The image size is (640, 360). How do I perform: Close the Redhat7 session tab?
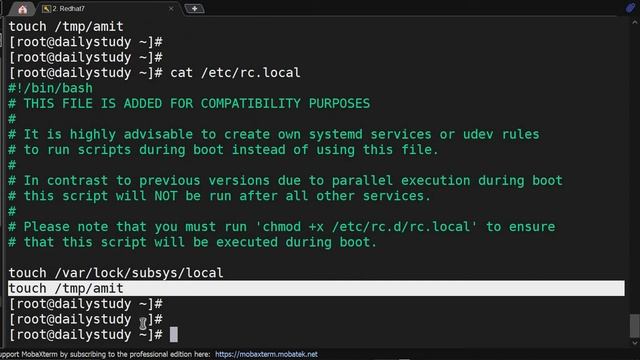click(x=171, y=9)
